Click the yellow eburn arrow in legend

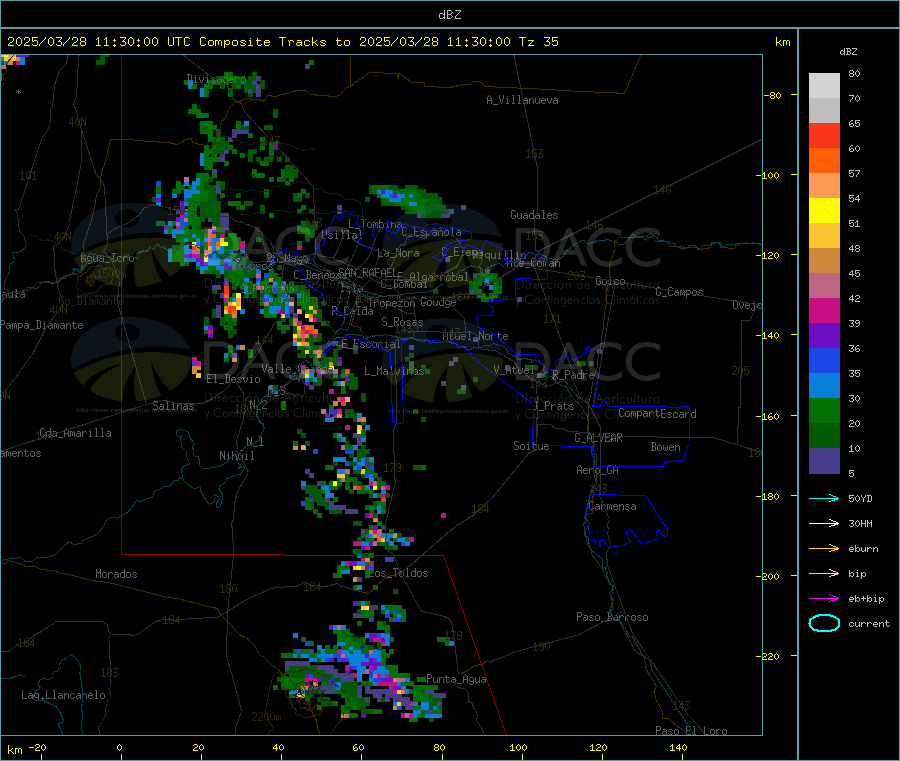824,549
